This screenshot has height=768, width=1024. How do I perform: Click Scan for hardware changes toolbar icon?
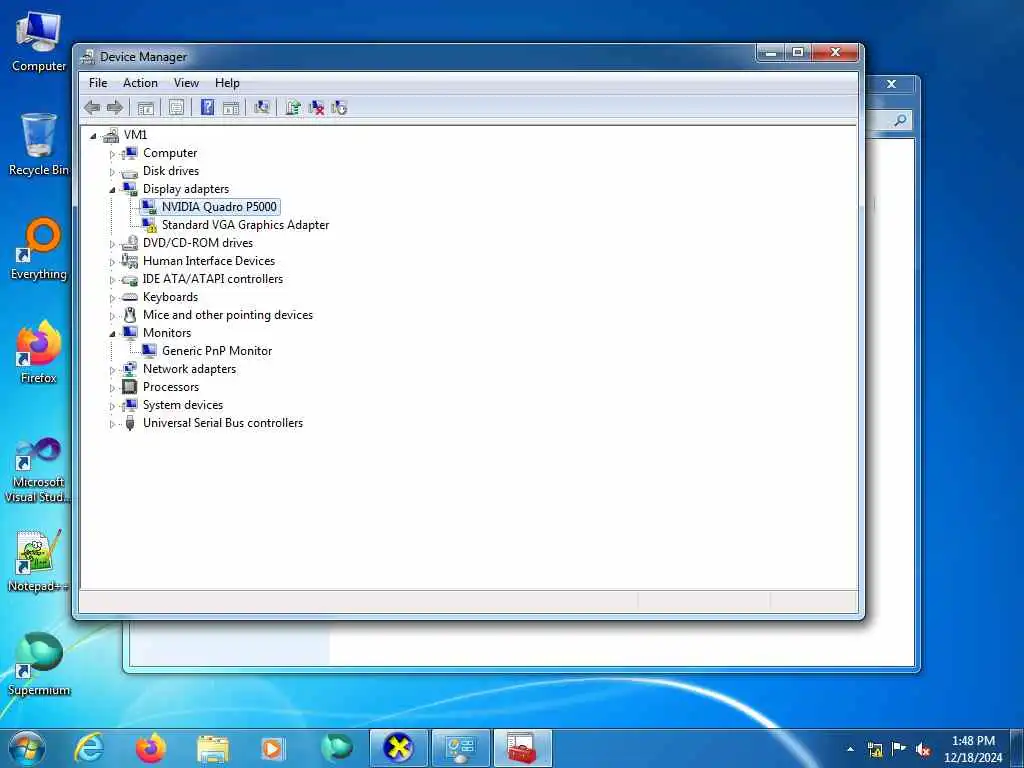point(262,107)
